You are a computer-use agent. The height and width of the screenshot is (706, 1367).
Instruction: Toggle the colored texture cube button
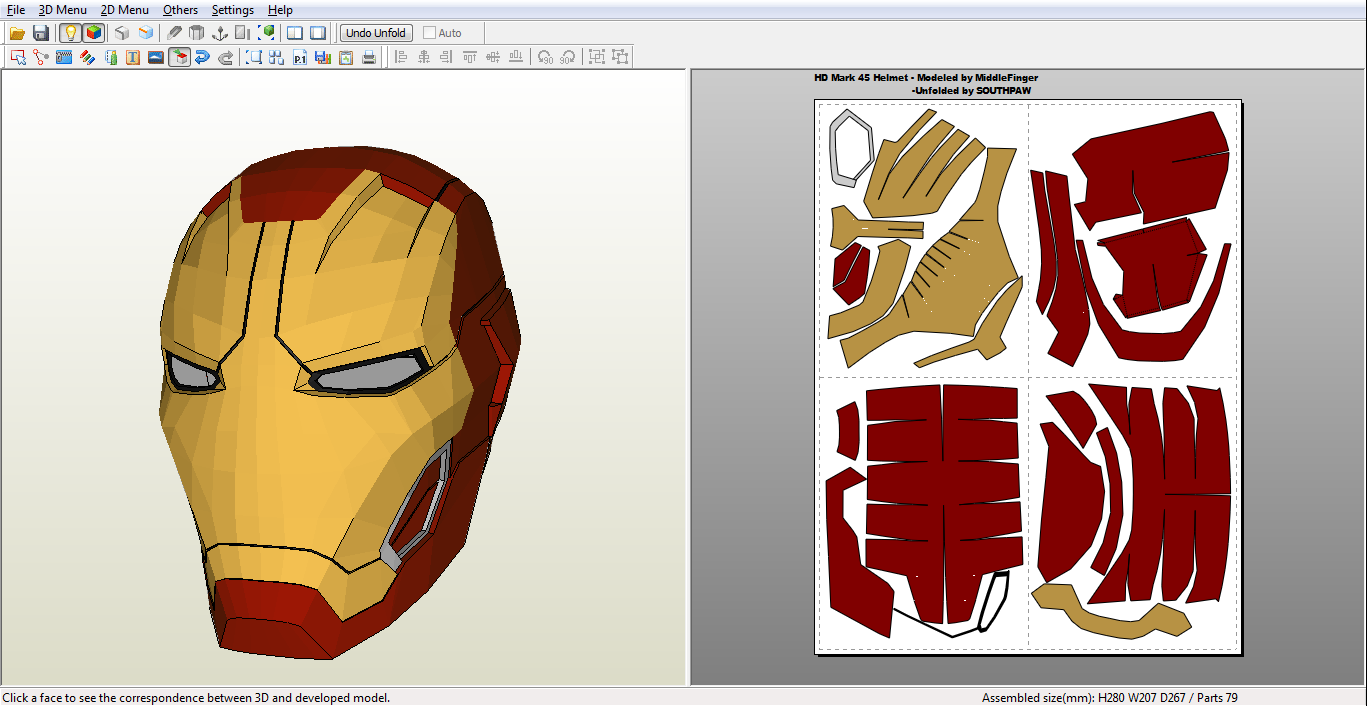pyautogui.click(x=93, y=33)
